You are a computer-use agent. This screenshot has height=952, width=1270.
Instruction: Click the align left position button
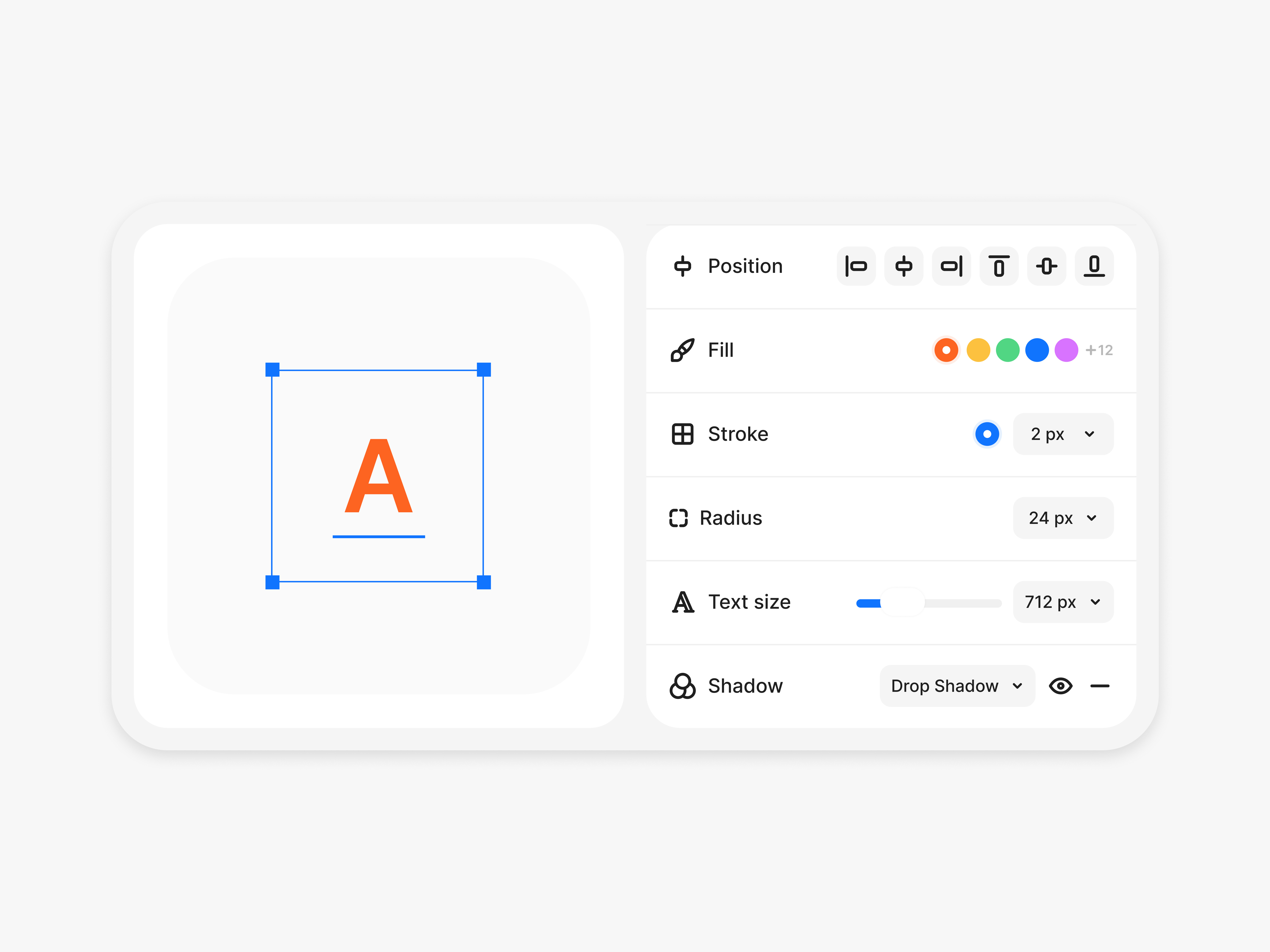856,266
